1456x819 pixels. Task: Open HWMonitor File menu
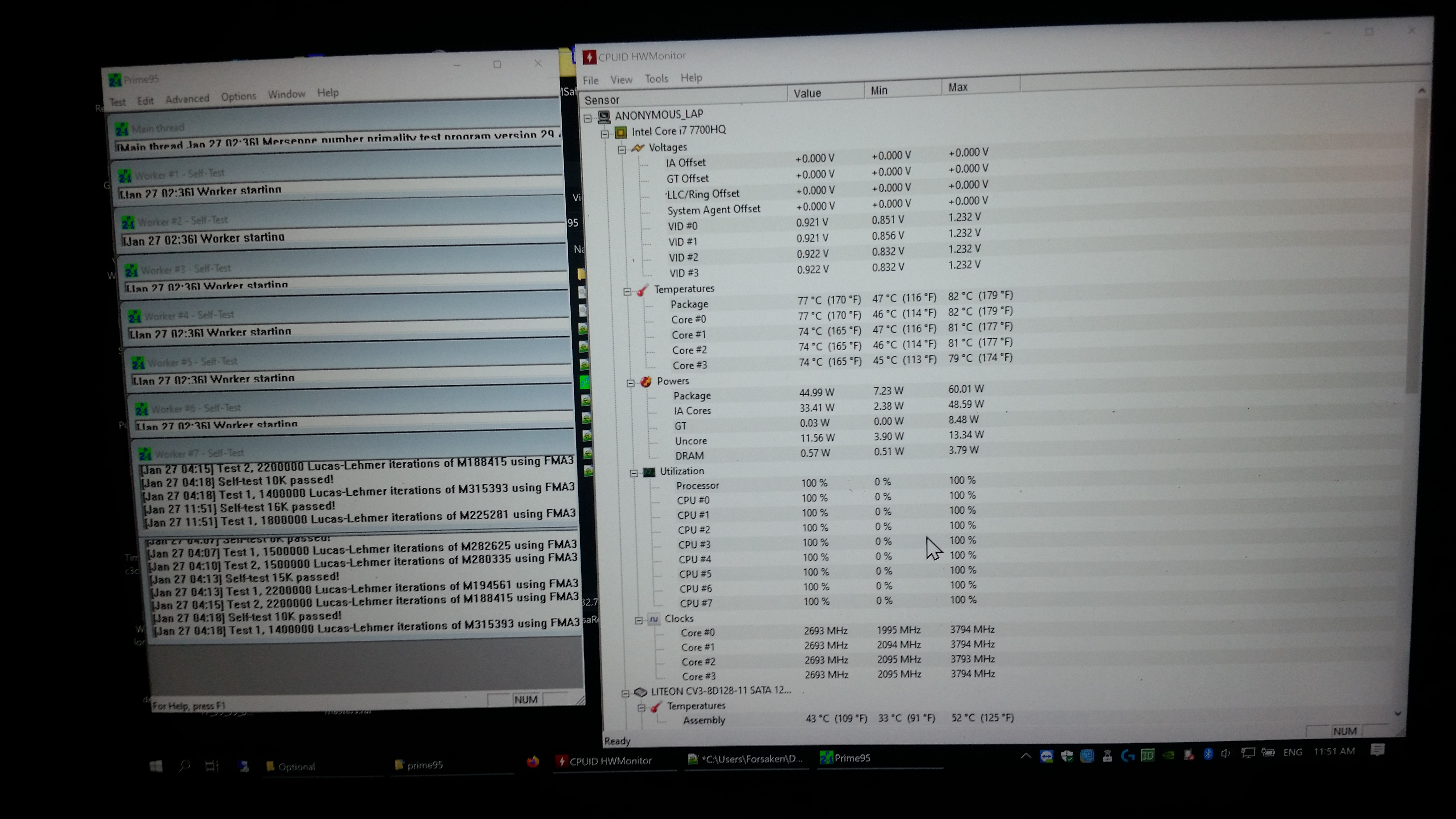point(590,80)
